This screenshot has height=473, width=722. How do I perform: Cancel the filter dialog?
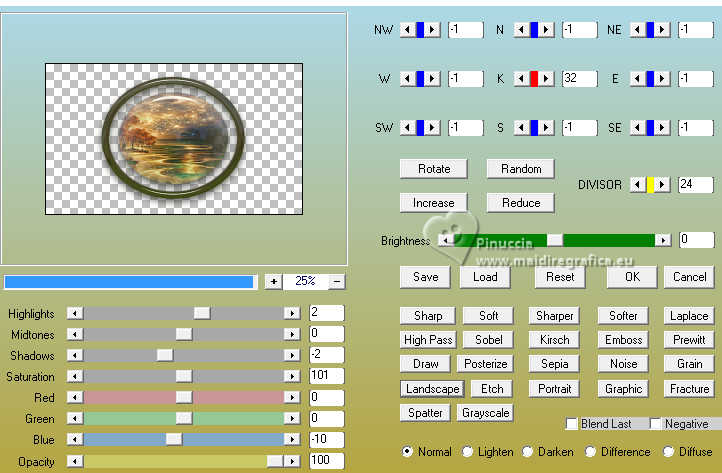tap(689, 277)
